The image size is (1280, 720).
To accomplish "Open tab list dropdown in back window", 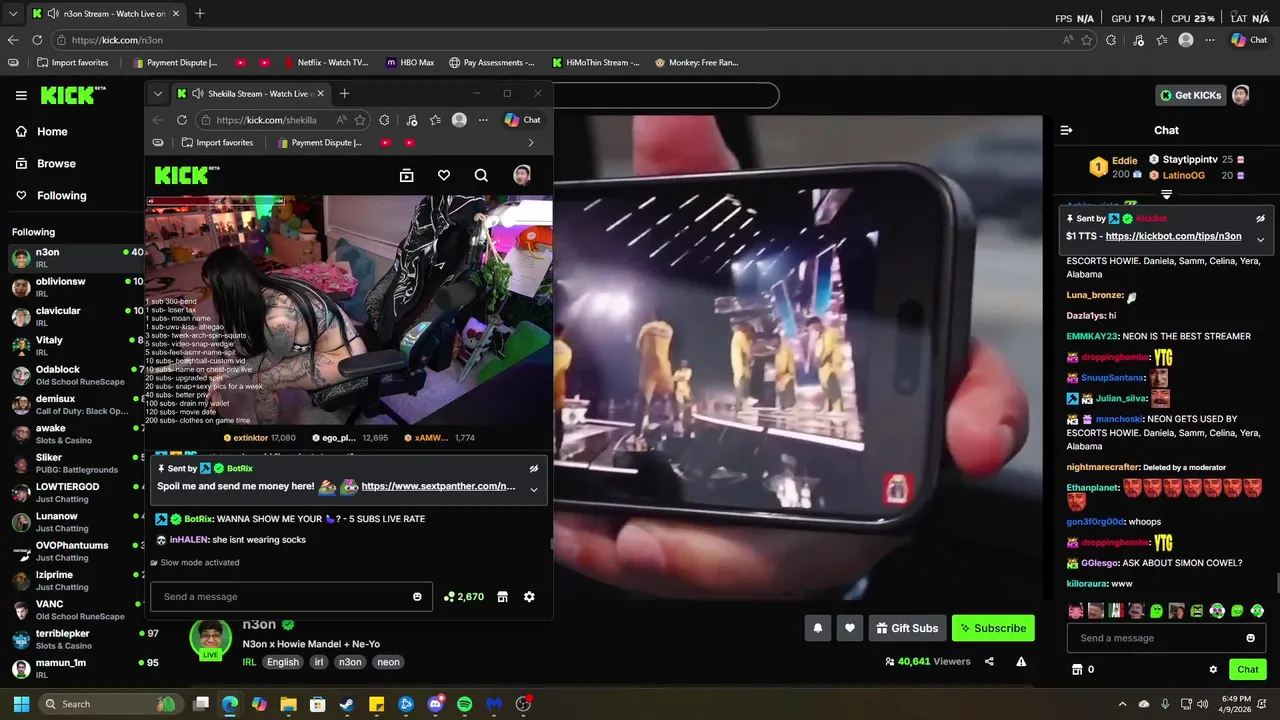I will click(x=12, y=14).
